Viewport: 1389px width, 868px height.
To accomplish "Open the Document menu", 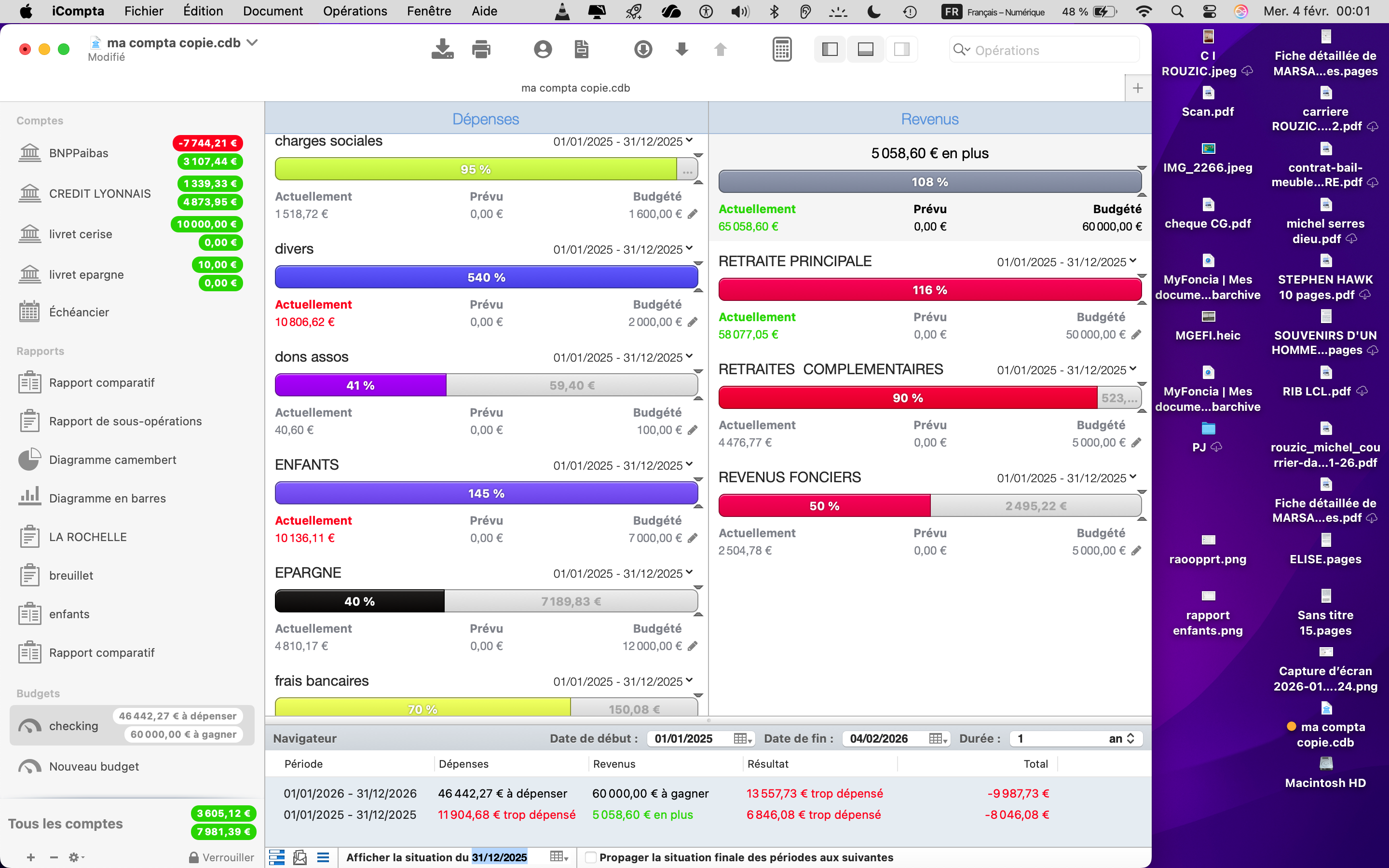I will (x=272, y=11).
